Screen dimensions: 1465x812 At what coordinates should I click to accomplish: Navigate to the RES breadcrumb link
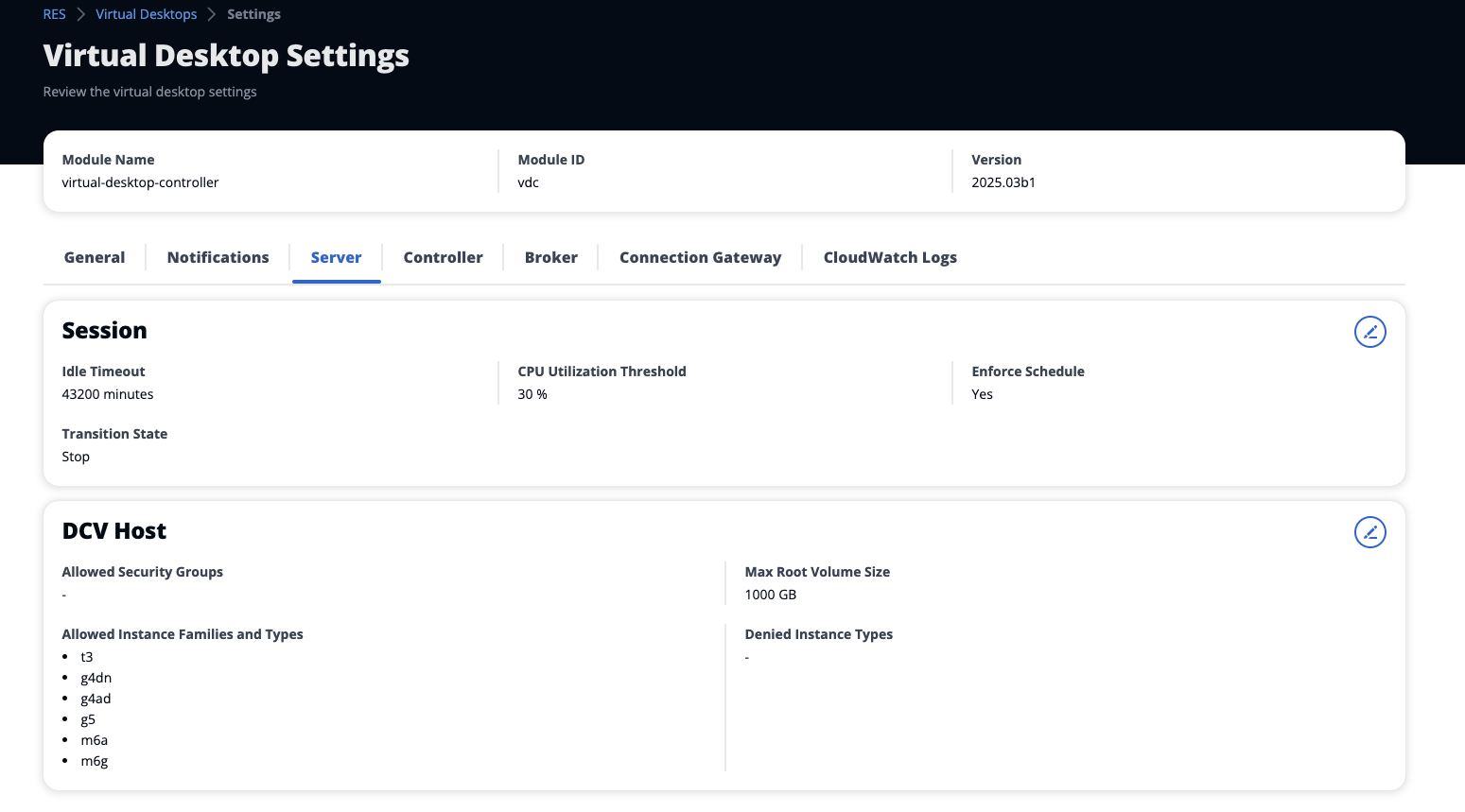(x=54, y=14)
